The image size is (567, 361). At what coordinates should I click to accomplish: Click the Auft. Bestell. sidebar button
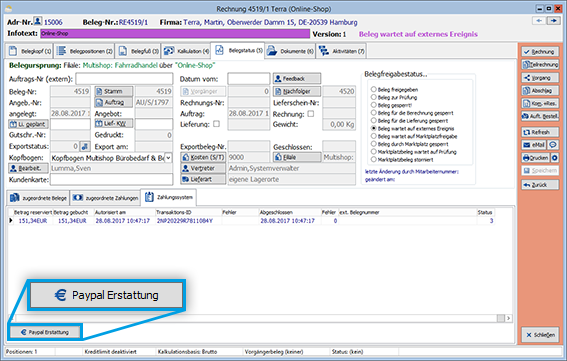pos(540,116)
